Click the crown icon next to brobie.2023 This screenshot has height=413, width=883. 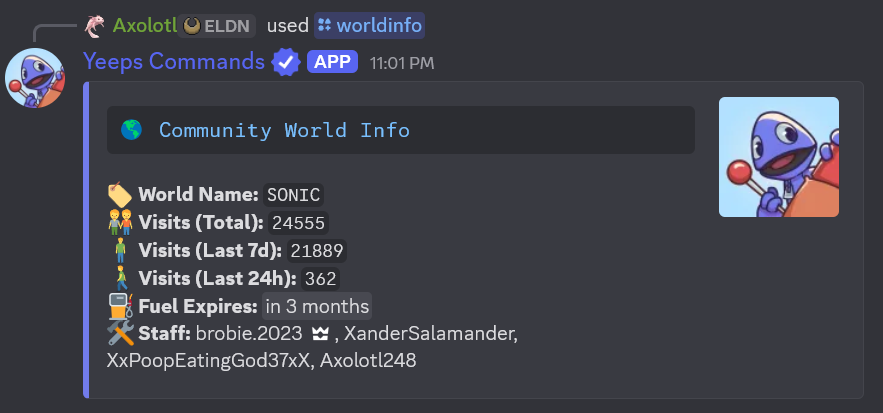pyautogui.click(x=319, y=334)
